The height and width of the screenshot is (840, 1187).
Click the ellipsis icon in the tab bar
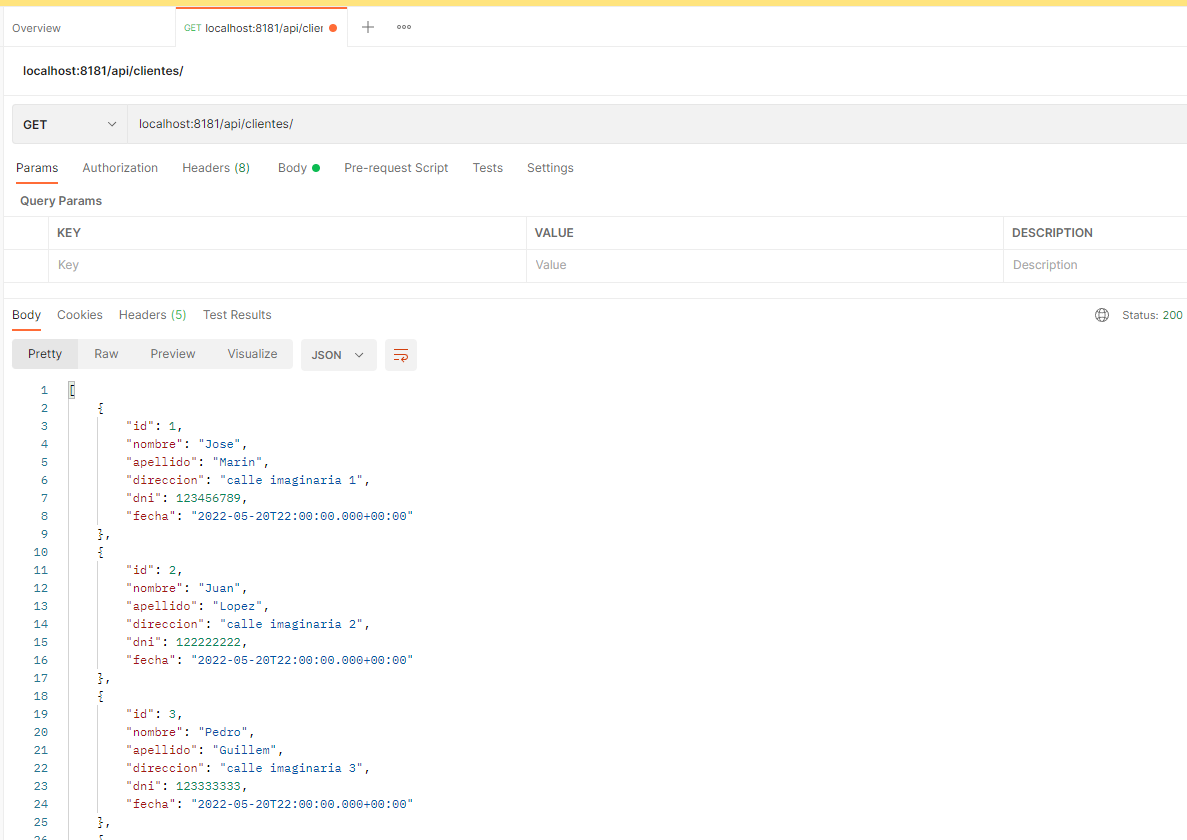403,27
